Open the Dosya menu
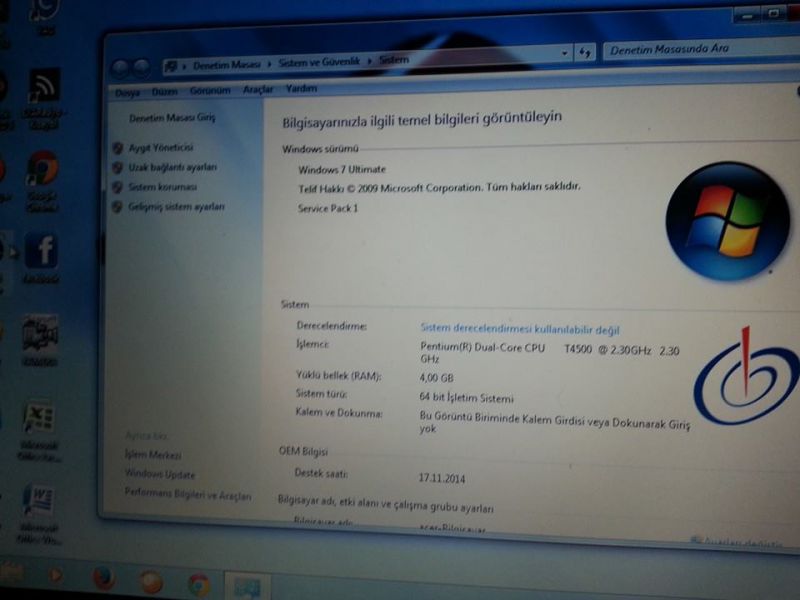Screen dimensions: 800x600 tap(127, 92)
